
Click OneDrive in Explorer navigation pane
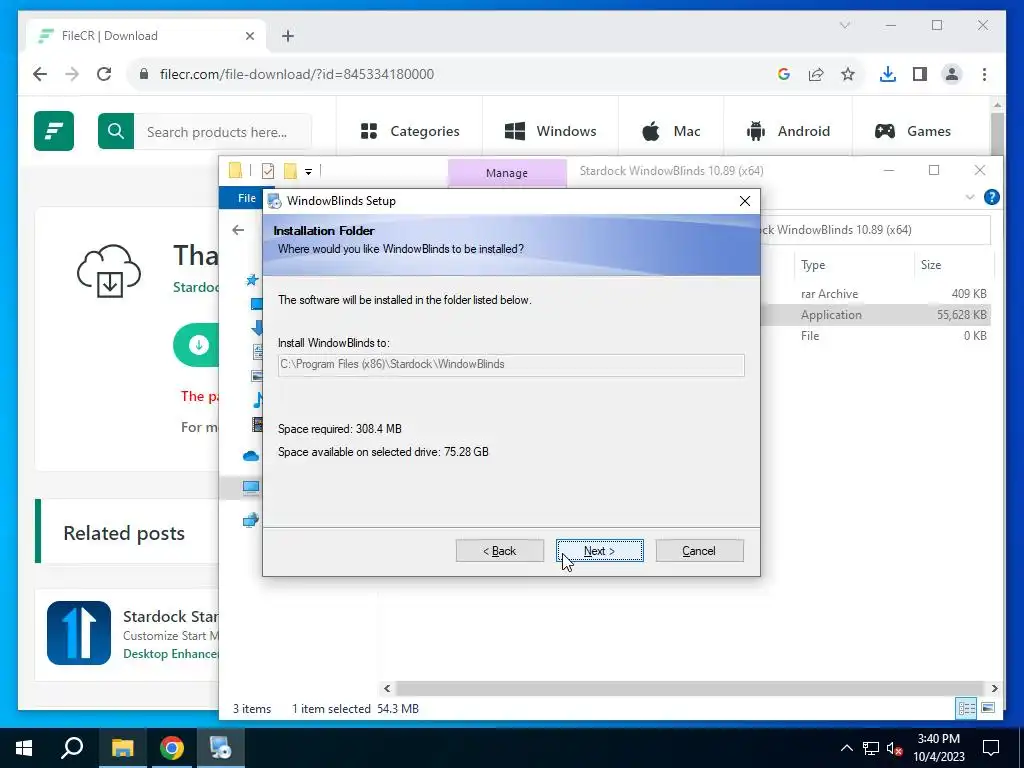(x=251, y=456)
